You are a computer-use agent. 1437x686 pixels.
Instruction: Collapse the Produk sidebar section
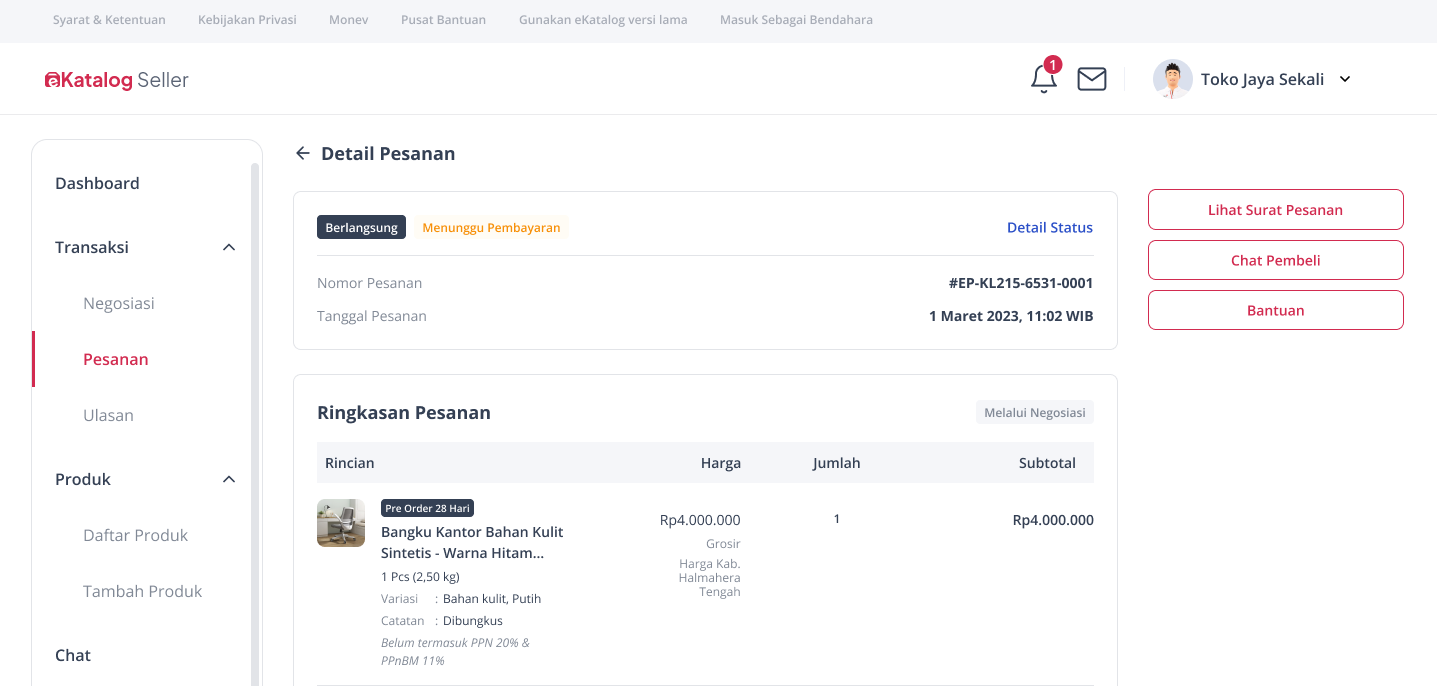pyautogui.click(x=229, y=479)
